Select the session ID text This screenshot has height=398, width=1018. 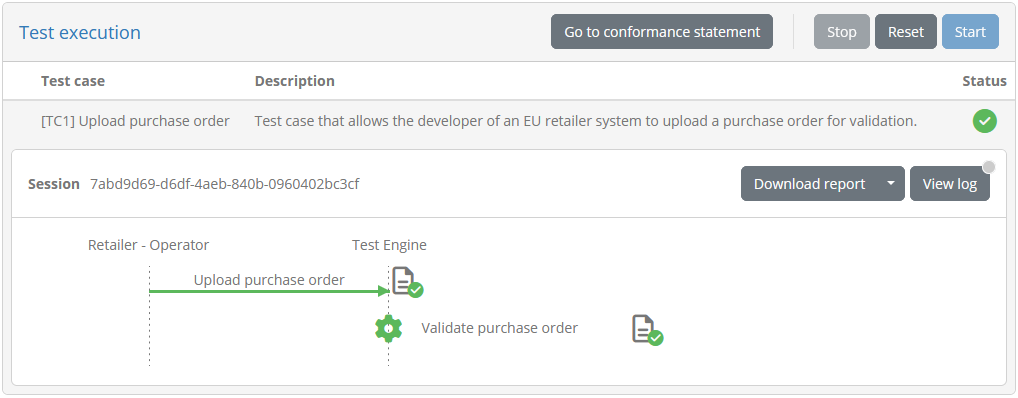click(225, 184)
